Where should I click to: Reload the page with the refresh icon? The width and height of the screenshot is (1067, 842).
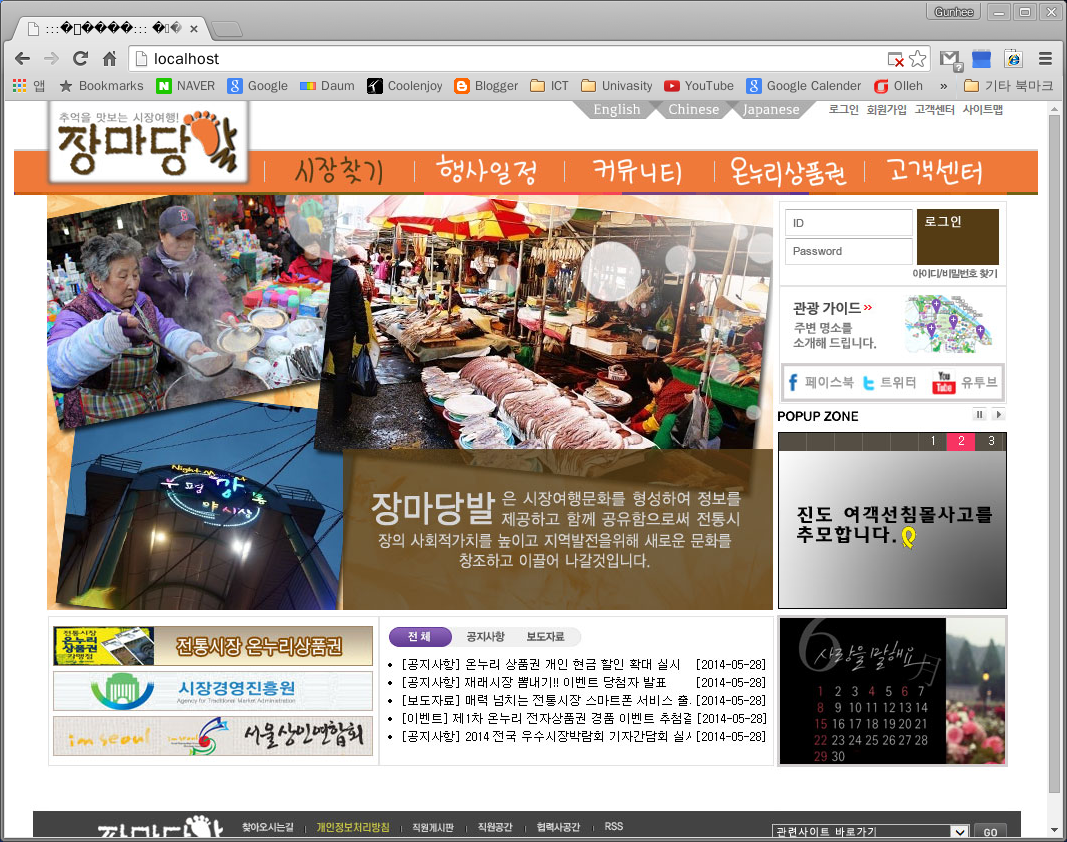[80, 59]
